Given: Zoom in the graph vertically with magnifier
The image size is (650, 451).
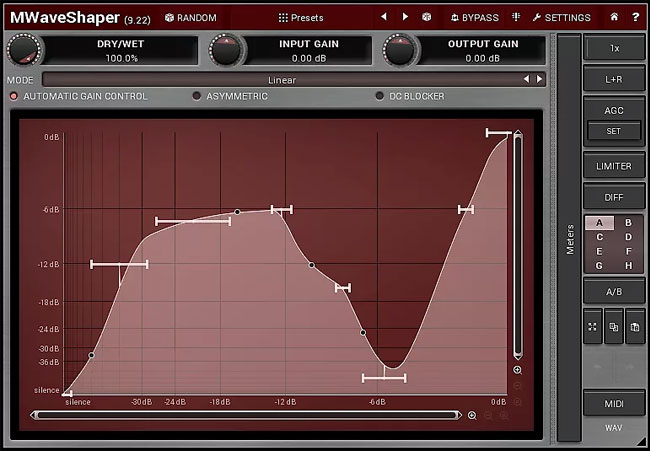Looking at the screenshot, I should click(x=517, y=370).
